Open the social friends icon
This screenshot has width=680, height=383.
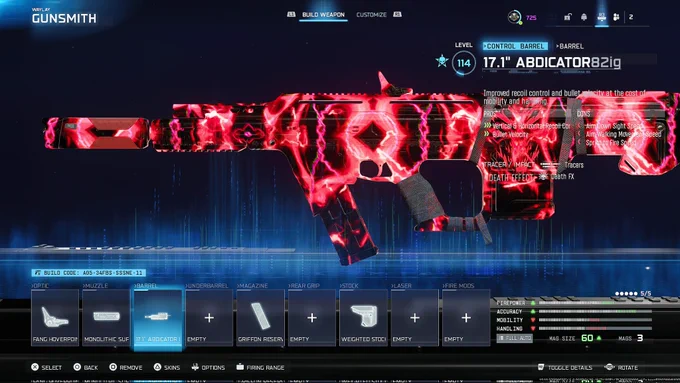[x=616, y=17]
